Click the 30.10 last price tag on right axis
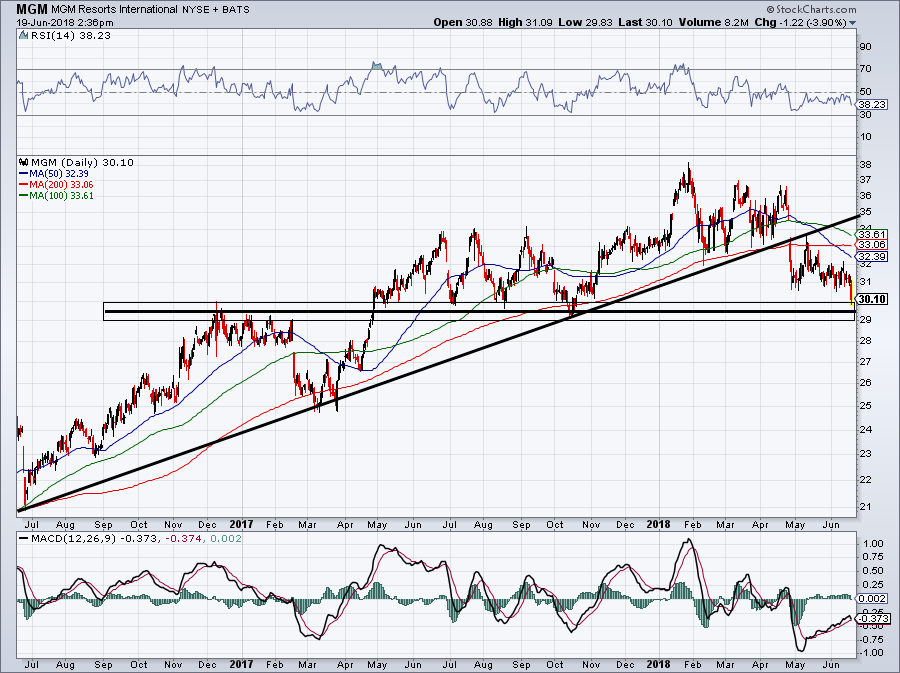The image size is (900, 673). (x=872, y=299)
